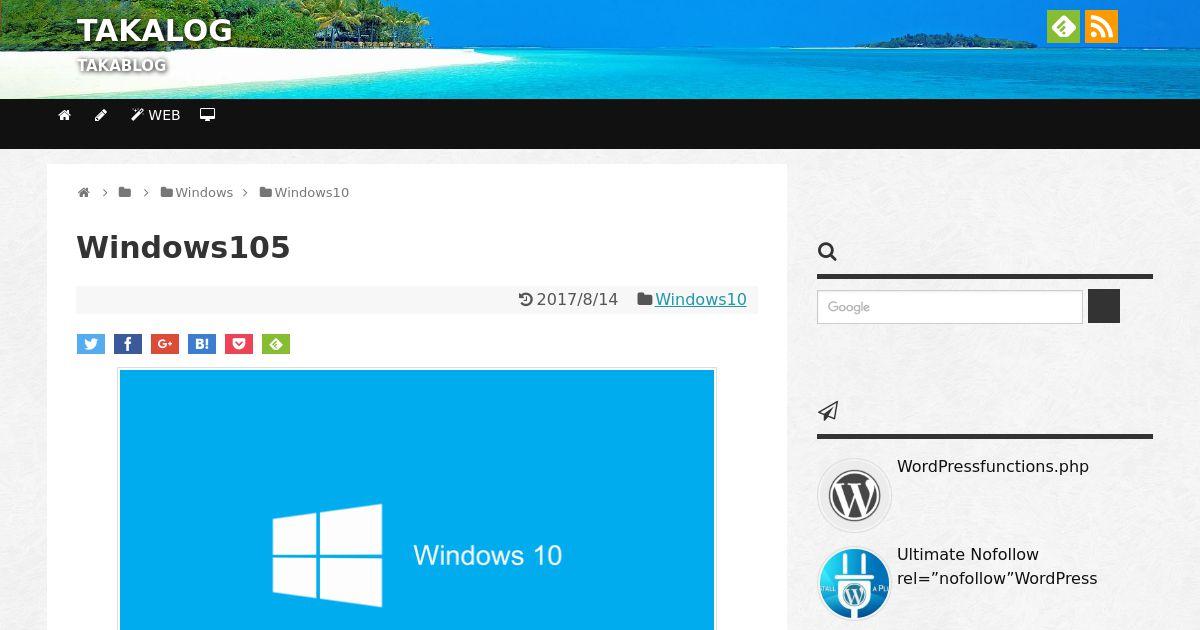Follow via green Feedly share button
This screenshot has height=630, width=1200.
coord(276,344)
